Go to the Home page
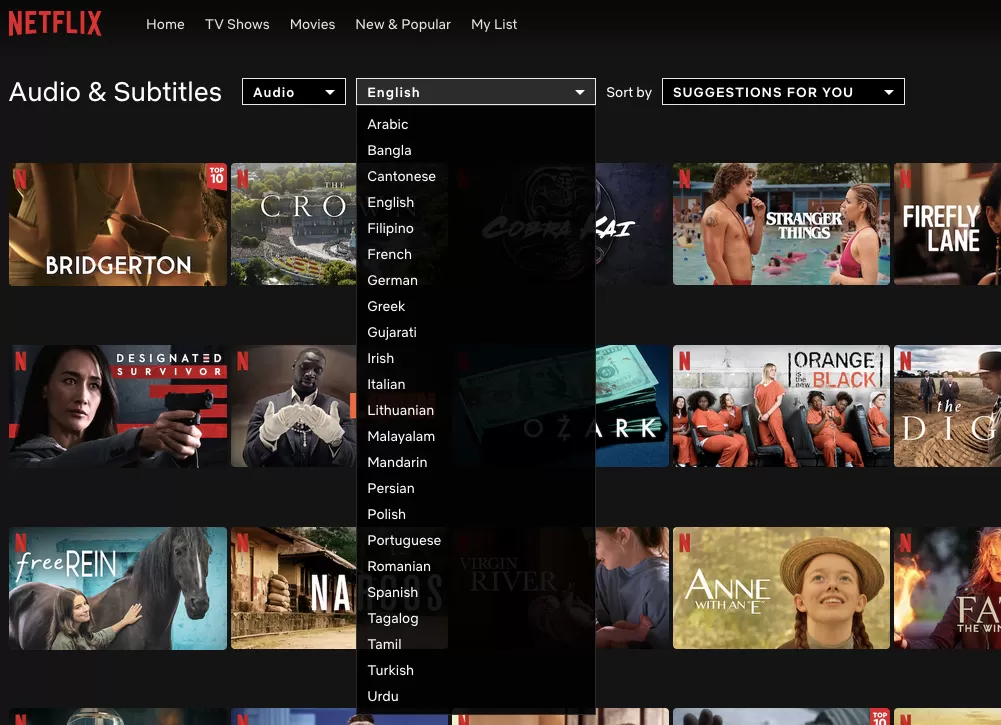Screen dimensions: 1001x725 165,24
